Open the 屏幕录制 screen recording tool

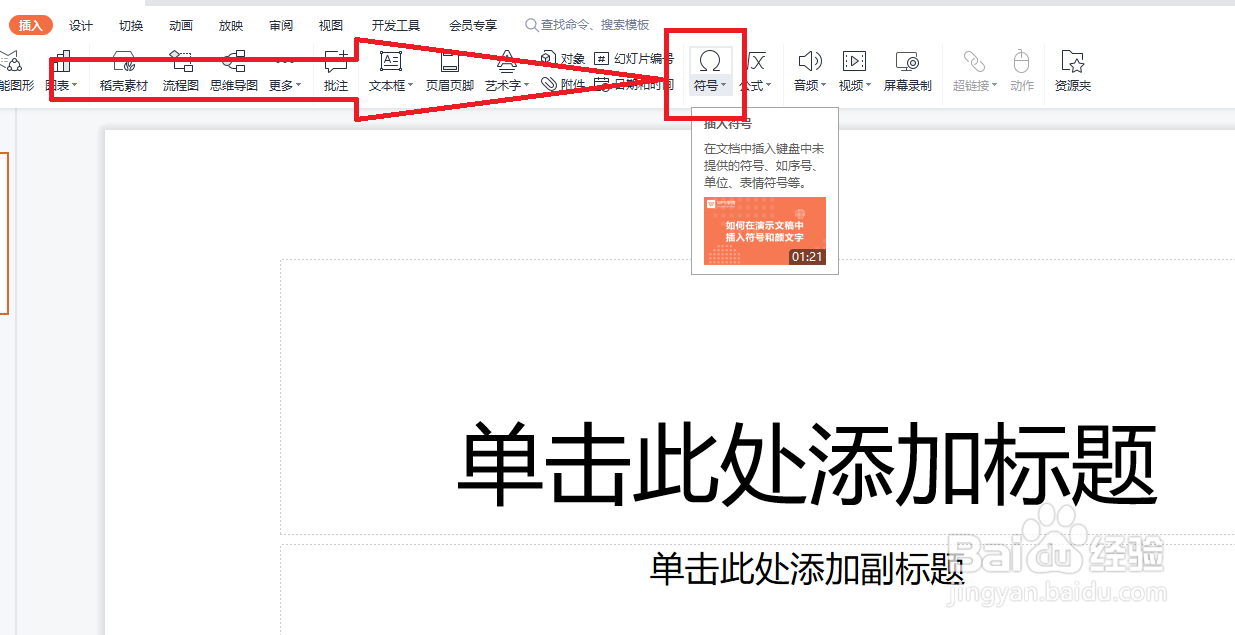click(908, 70)
